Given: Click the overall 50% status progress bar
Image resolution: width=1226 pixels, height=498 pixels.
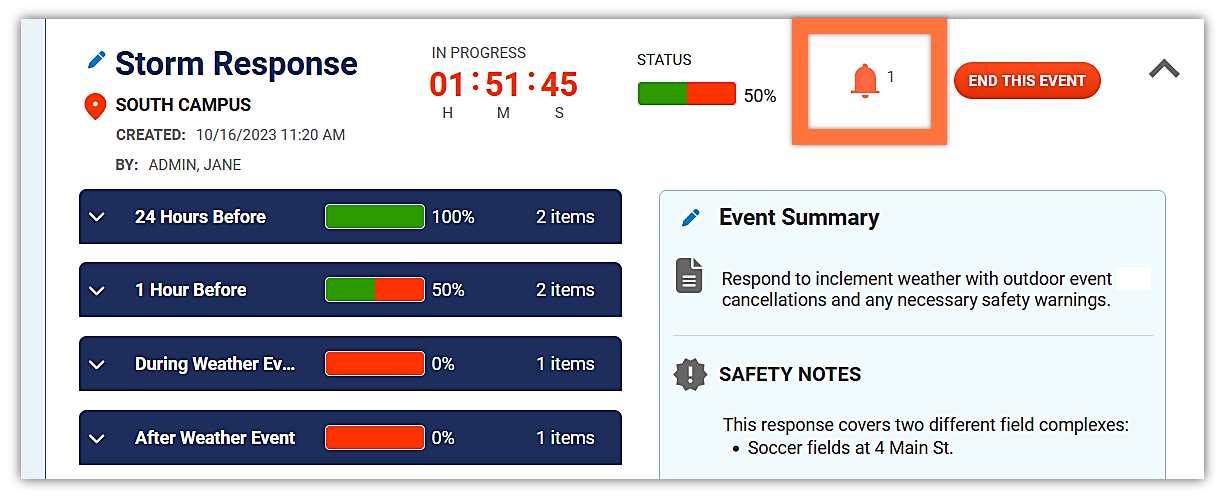Looking at the screenshot, I should pos(687,94).
